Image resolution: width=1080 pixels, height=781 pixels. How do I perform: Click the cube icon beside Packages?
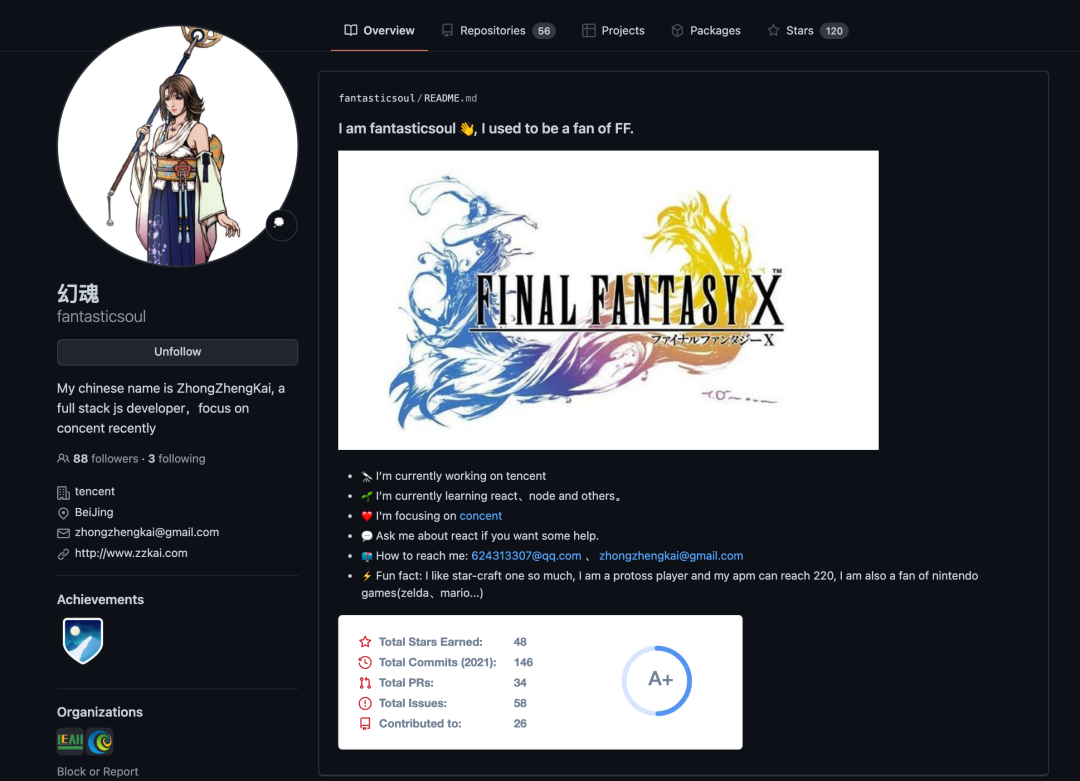[x=677, y=30]
